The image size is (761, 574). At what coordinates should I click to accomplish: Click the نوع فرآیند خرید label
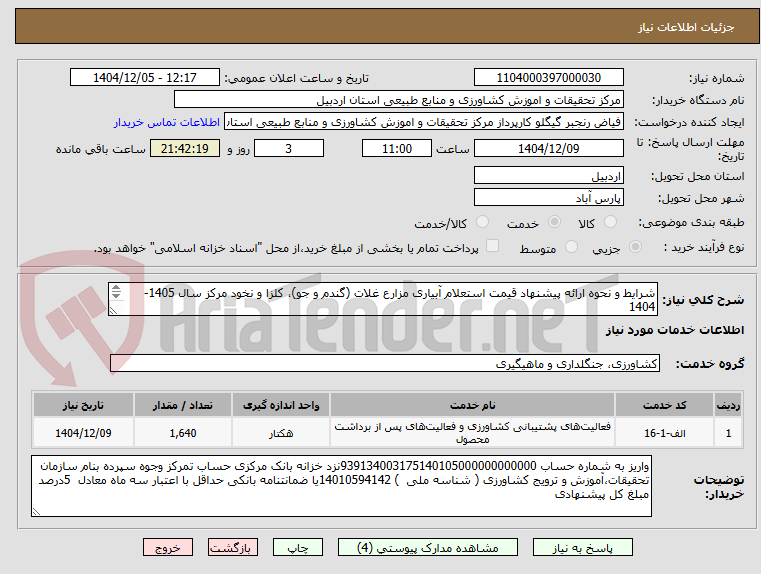point(704,247)
